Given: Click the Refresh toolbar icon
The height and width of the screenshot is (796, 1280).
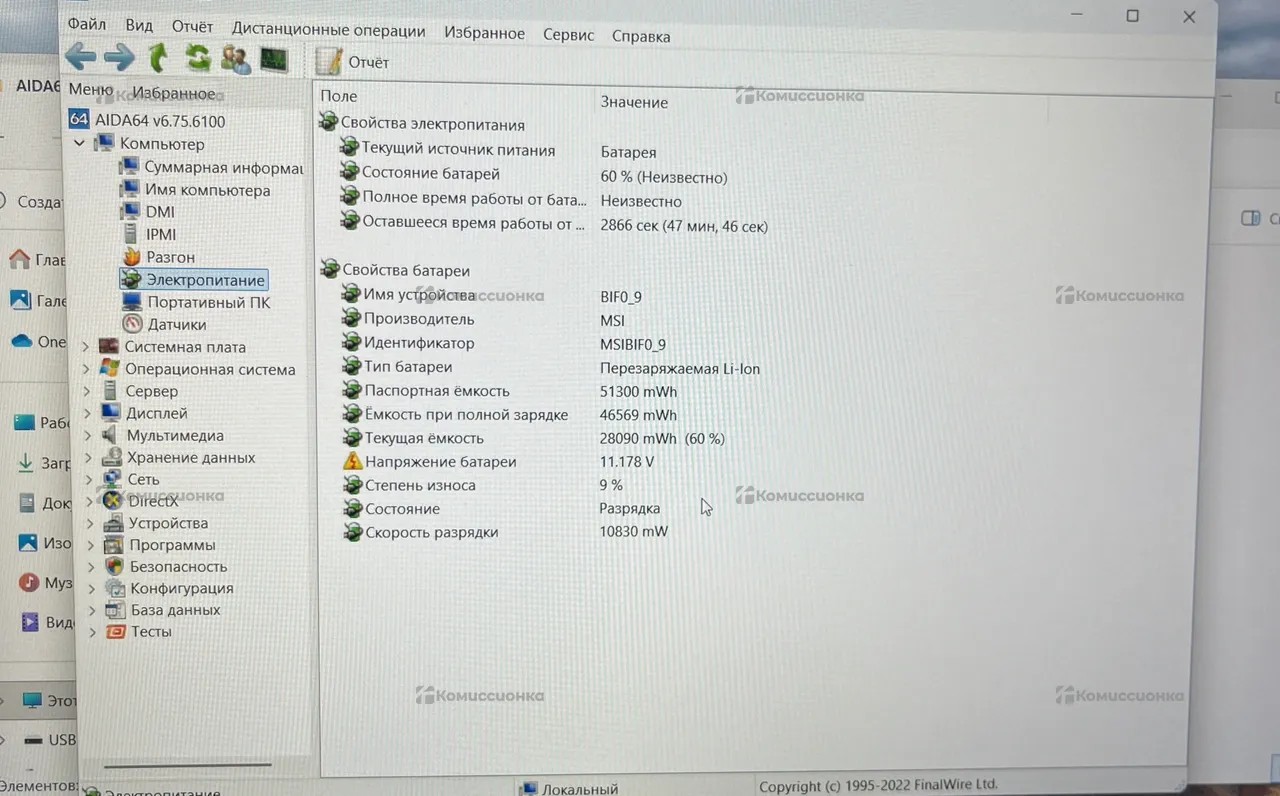Looking at the screenshot, I should (197, 58).
